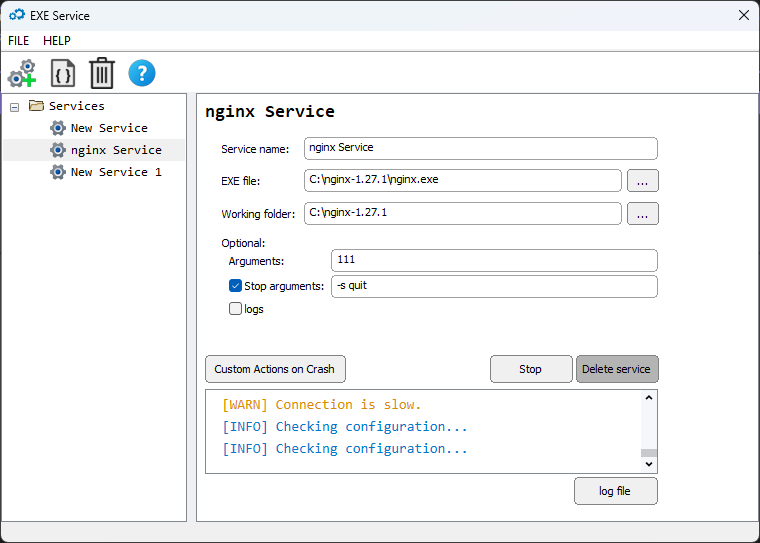760x543 pixels.
Task: Click the Services folder icon
Action: pos(36,105)
